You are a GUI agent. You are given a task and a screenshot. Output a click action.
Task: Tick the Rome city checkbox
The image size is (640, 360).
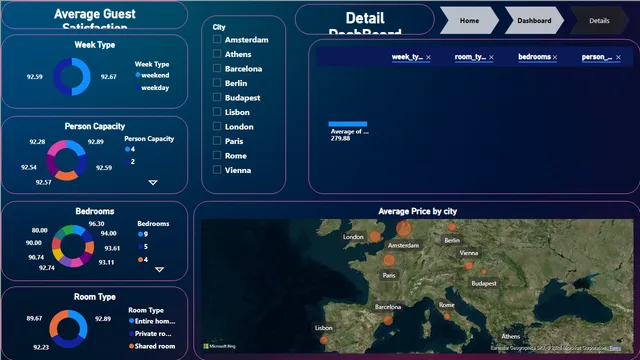coord(217,155)
